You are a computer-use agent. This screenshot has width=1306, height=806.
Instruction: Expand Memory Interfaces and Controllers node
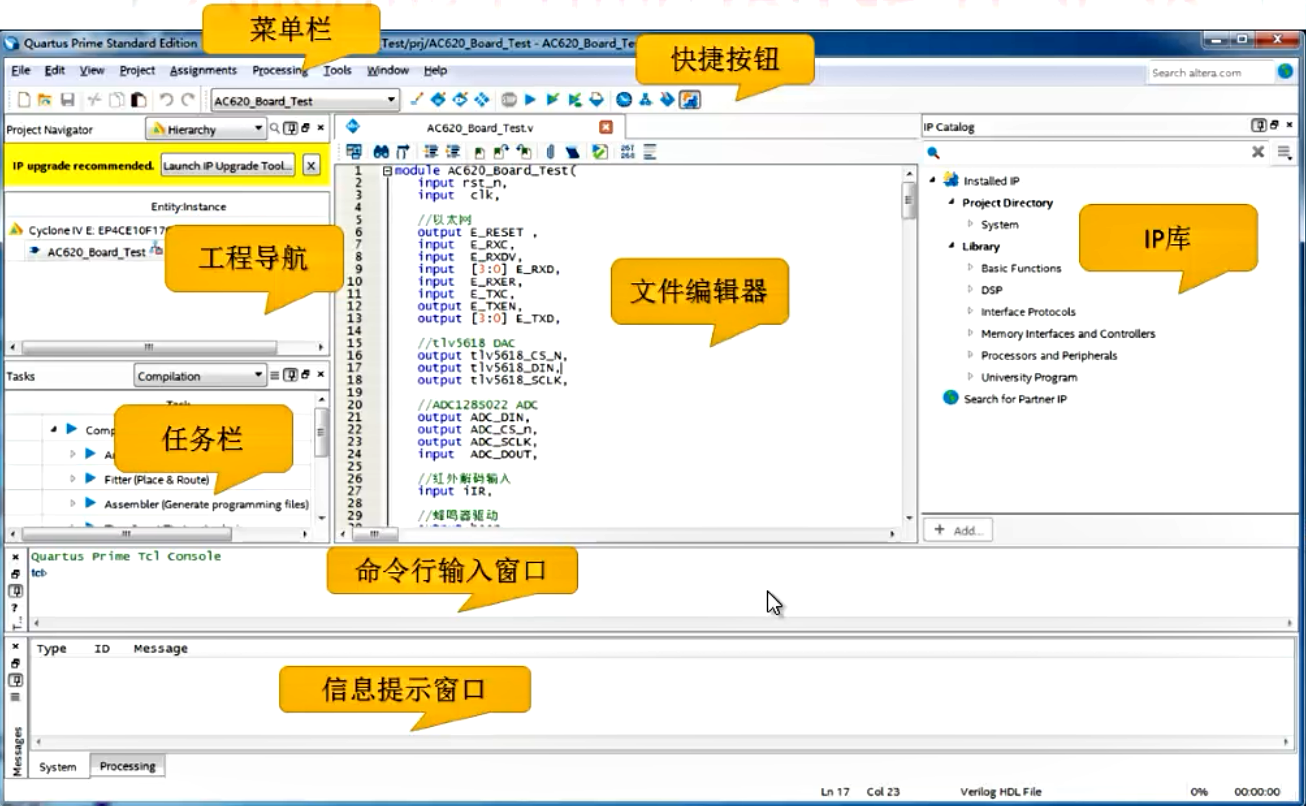coord(970,333)
